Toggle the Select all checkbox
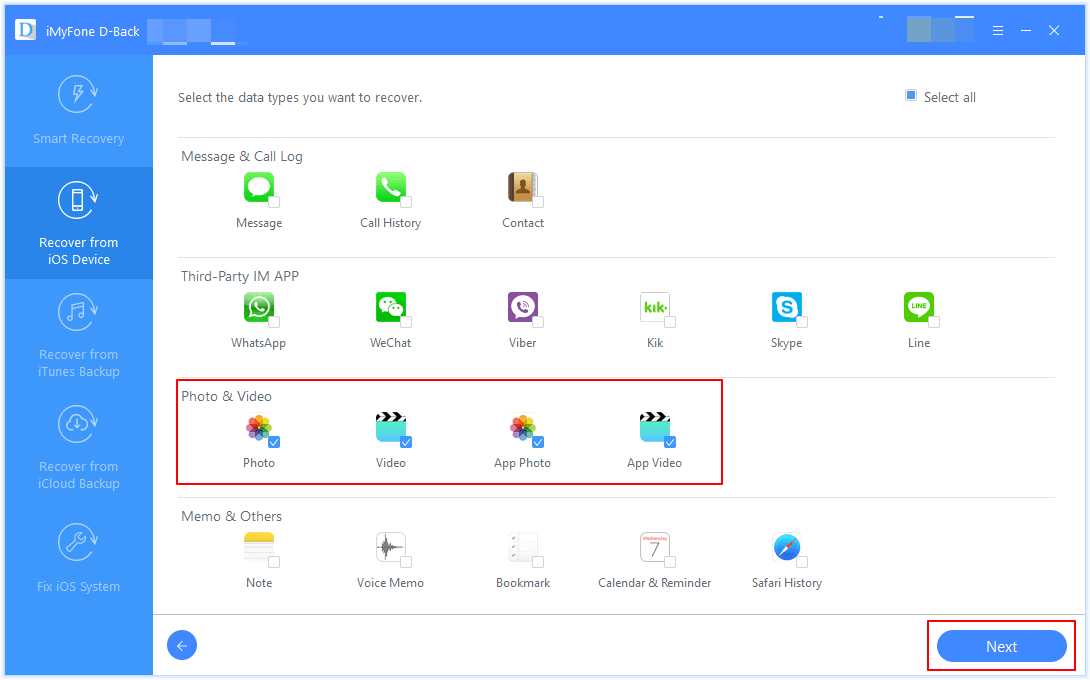Image resolution: width=1090 pixels, height=680 pixels. coord(911,96)
